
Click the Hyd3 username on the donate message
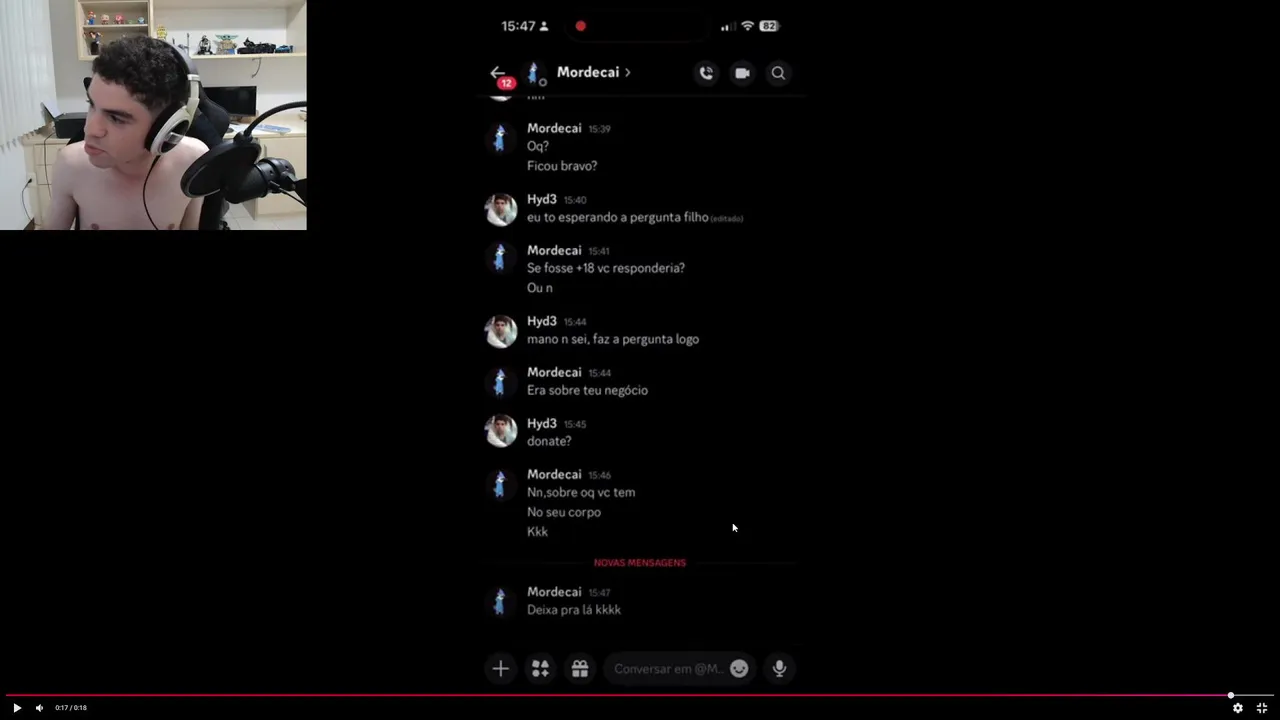click(x=541, y=423)
